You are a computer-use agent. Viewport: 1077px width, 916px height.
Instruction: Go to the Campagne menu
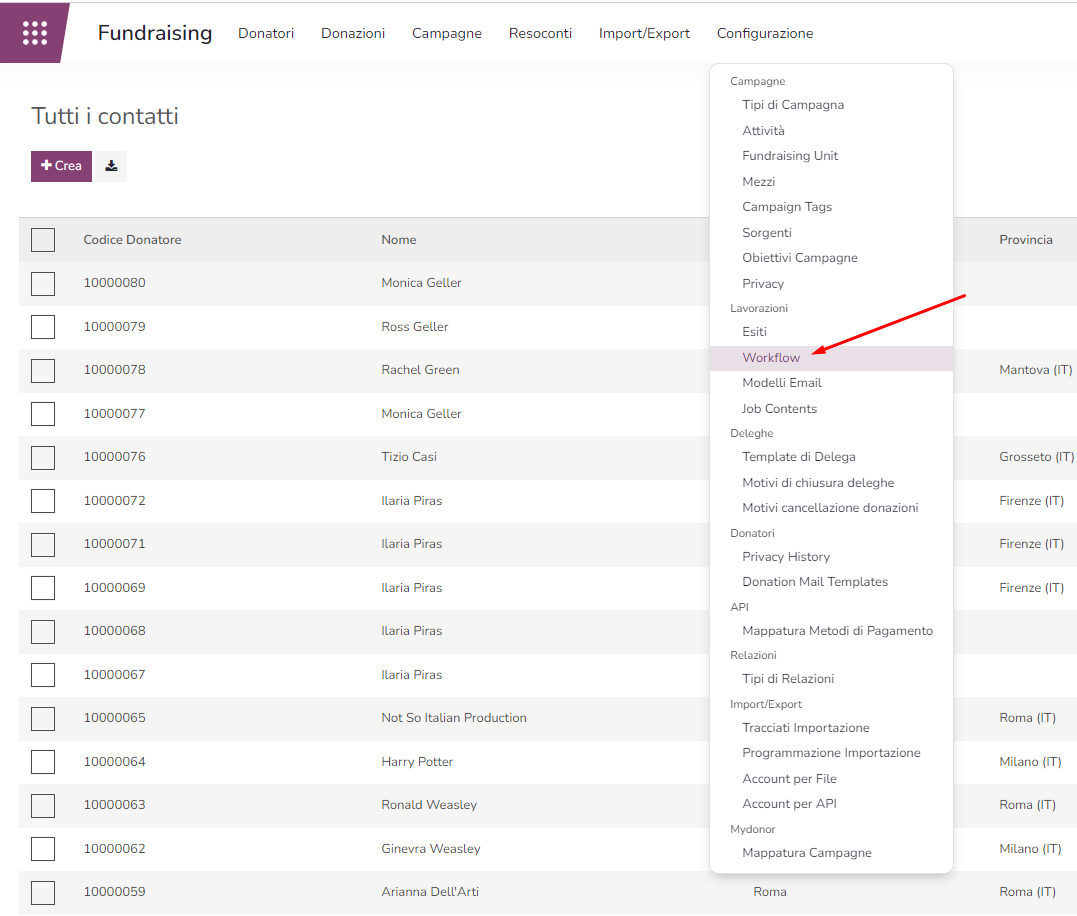tap(446, 33)
